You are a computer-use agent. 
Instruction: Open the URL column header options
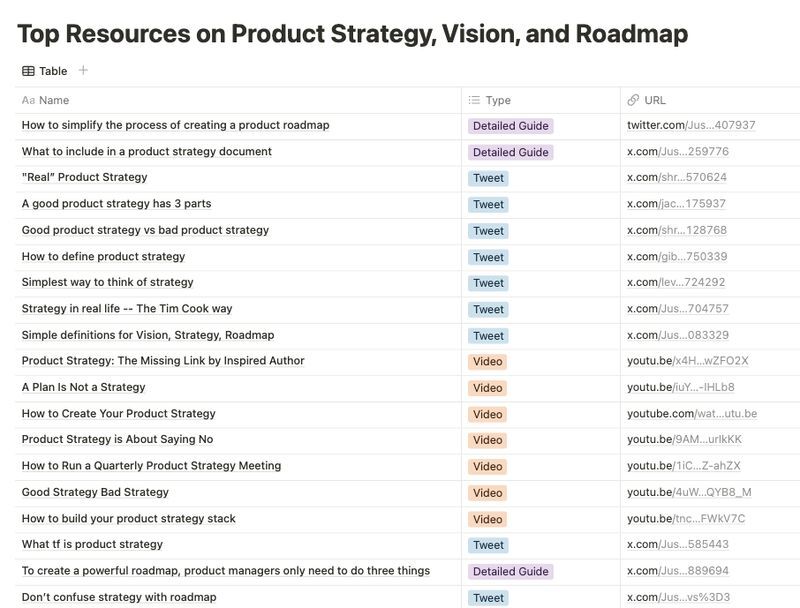pyautogui.click(x=655, y=100)
